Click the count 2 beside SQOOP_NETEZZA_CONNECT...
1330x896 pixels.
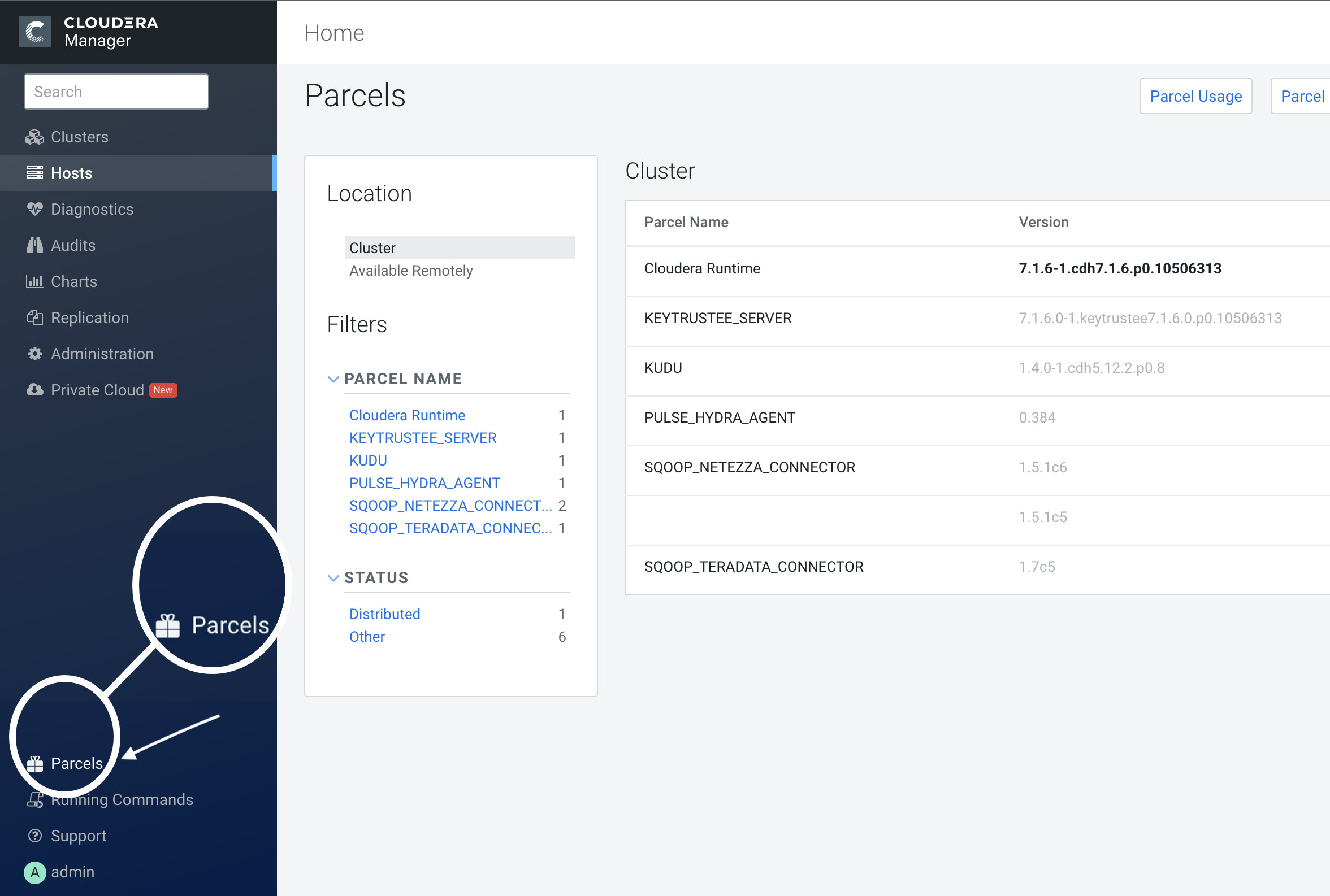pos(562,505)
